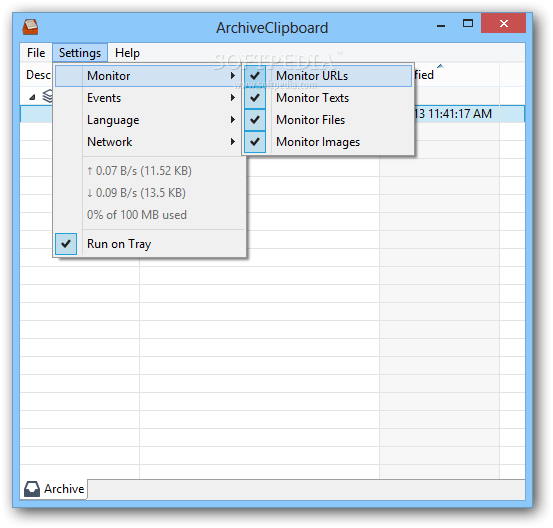Uncheck the Run on Tray checkmark
The image size is (553, 528).
(66, 244)
